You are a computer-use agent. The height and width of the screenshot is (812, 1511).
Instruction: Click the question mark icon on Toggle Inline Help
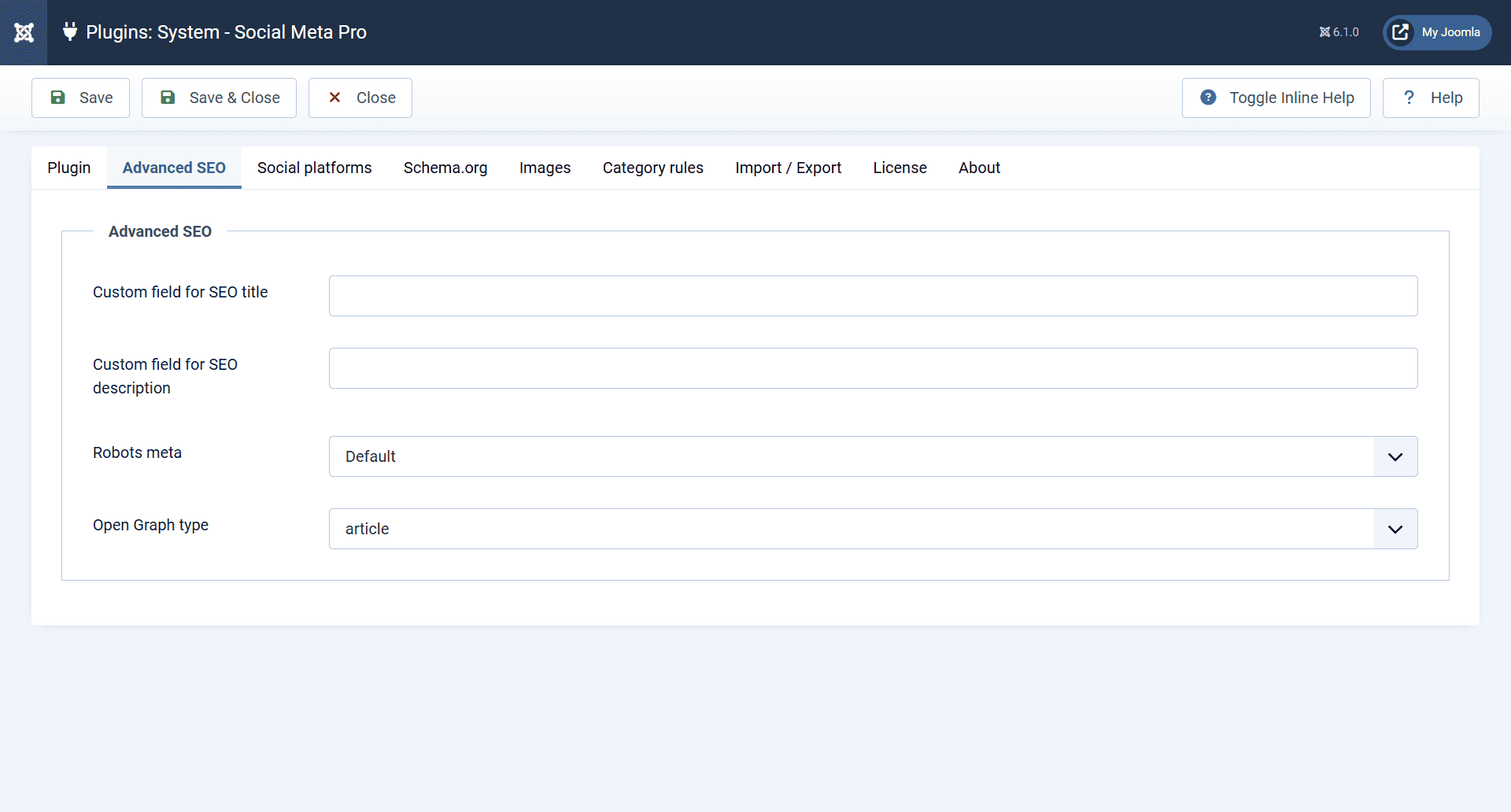click(x=1208, y=98)
